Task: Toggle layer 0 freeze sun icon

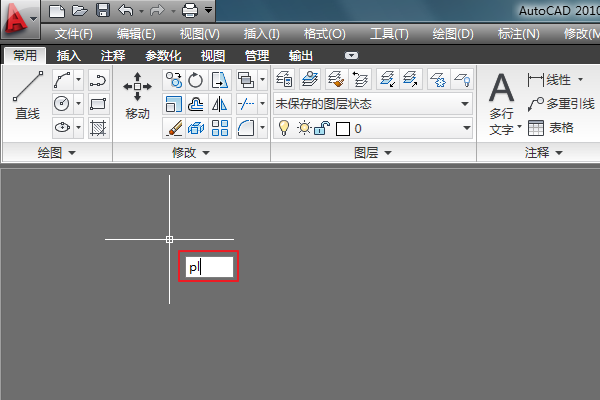Action: [x=304, y=128]
